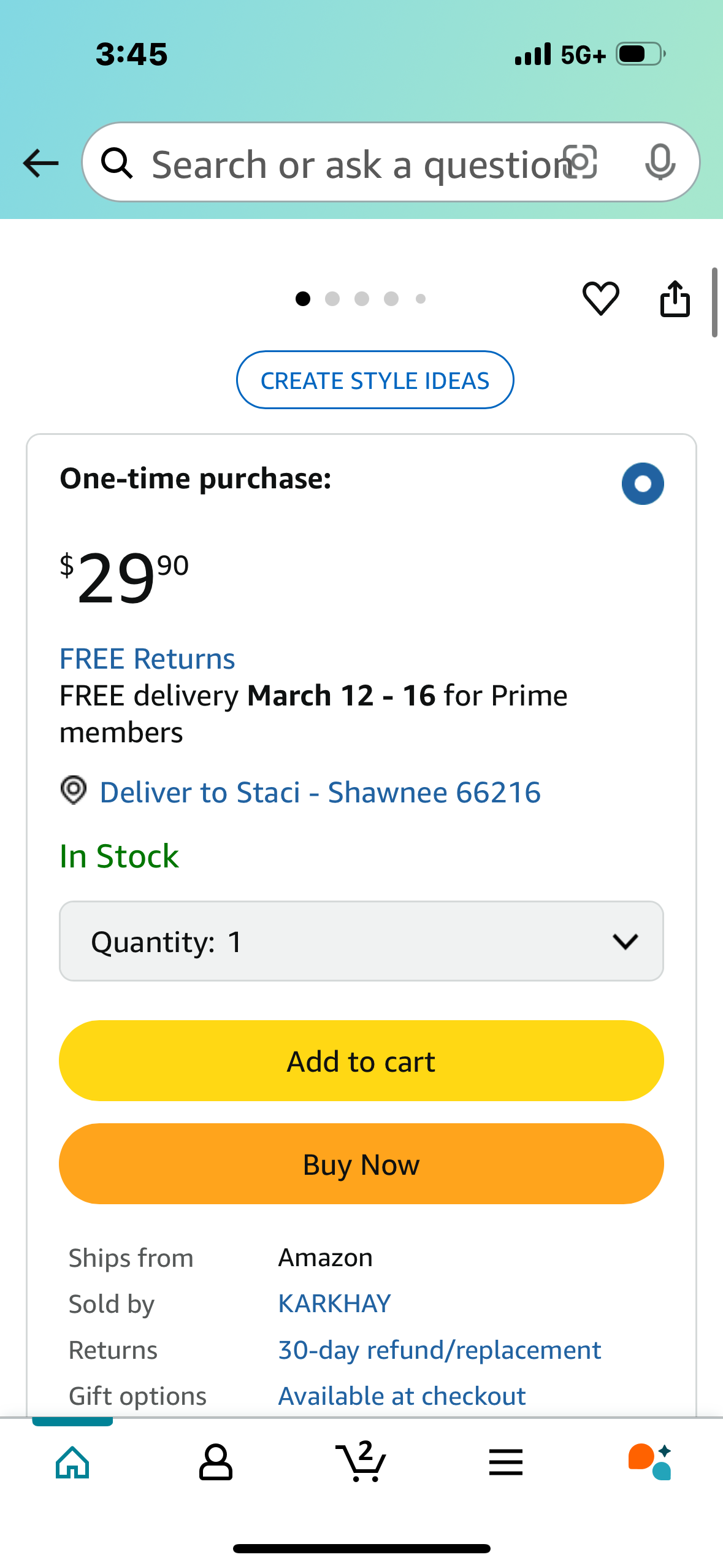Go to Home tab in bottom bar
Screen dimensions: 723x1568
72,1462
